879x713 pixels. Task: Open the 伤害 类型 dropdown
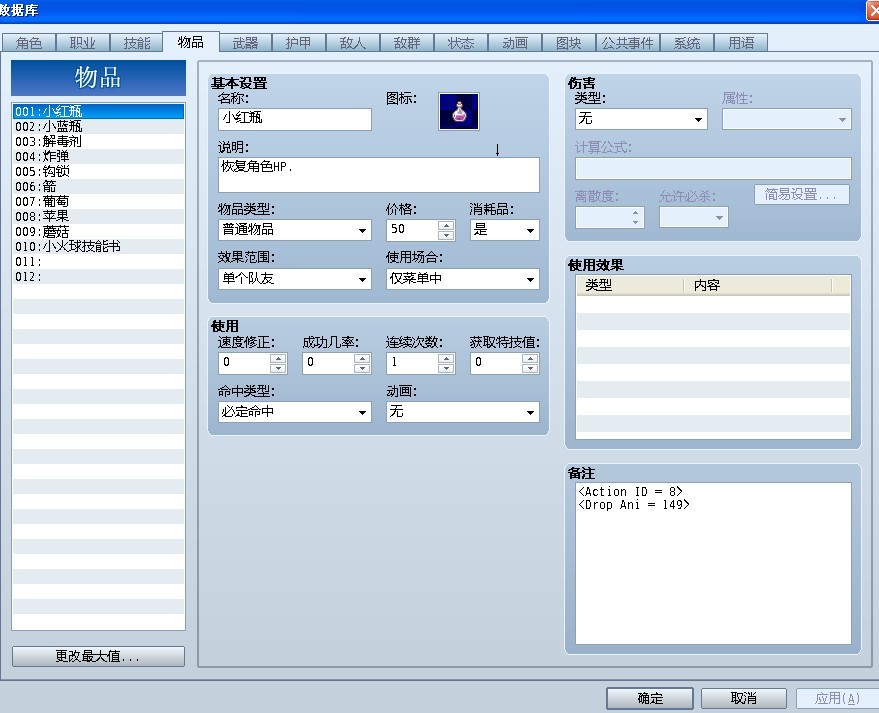pos(641,119)
